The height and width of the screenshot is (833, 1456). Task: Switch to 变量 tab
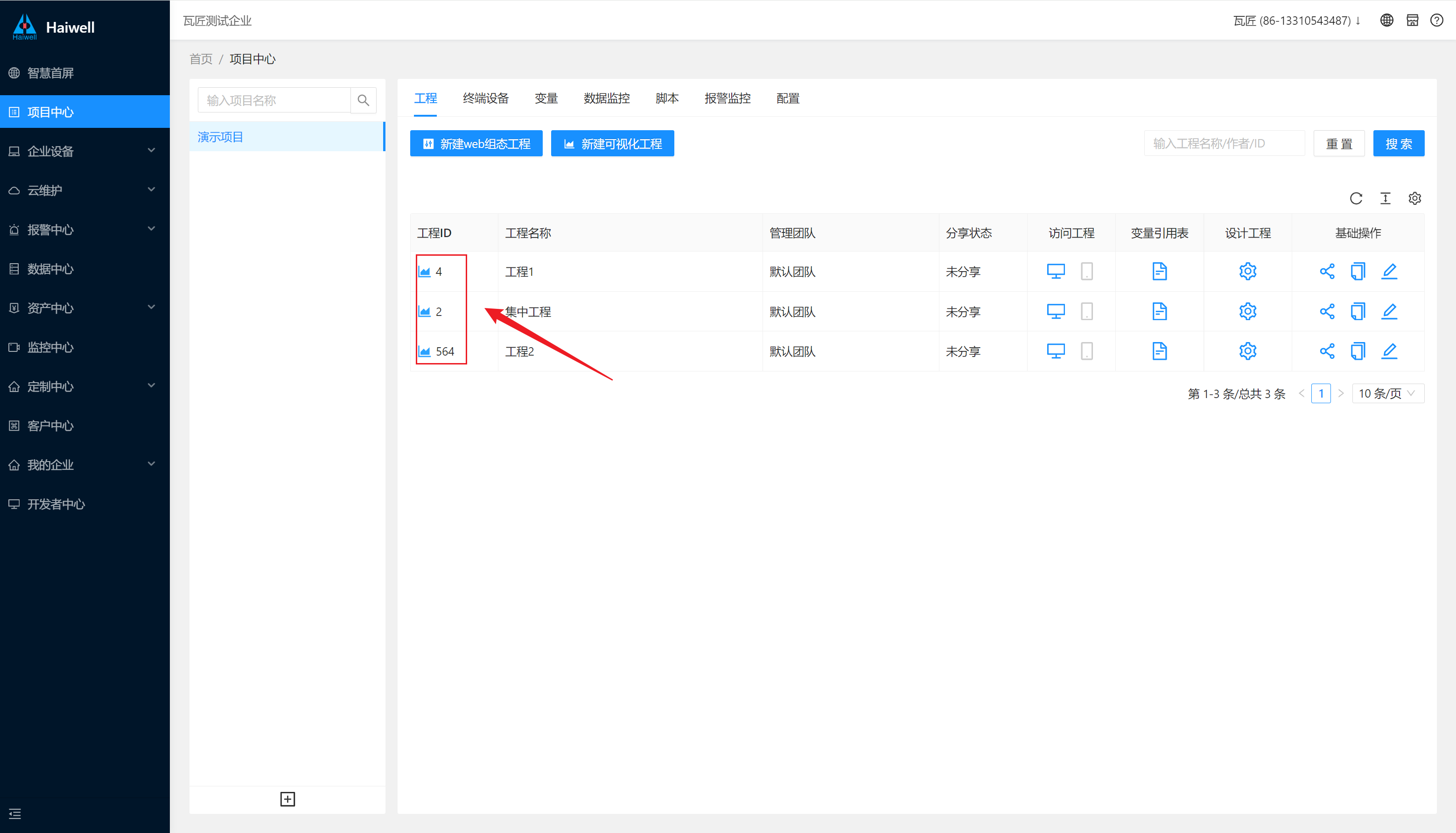pyautogui.click(x=546, y=98)
